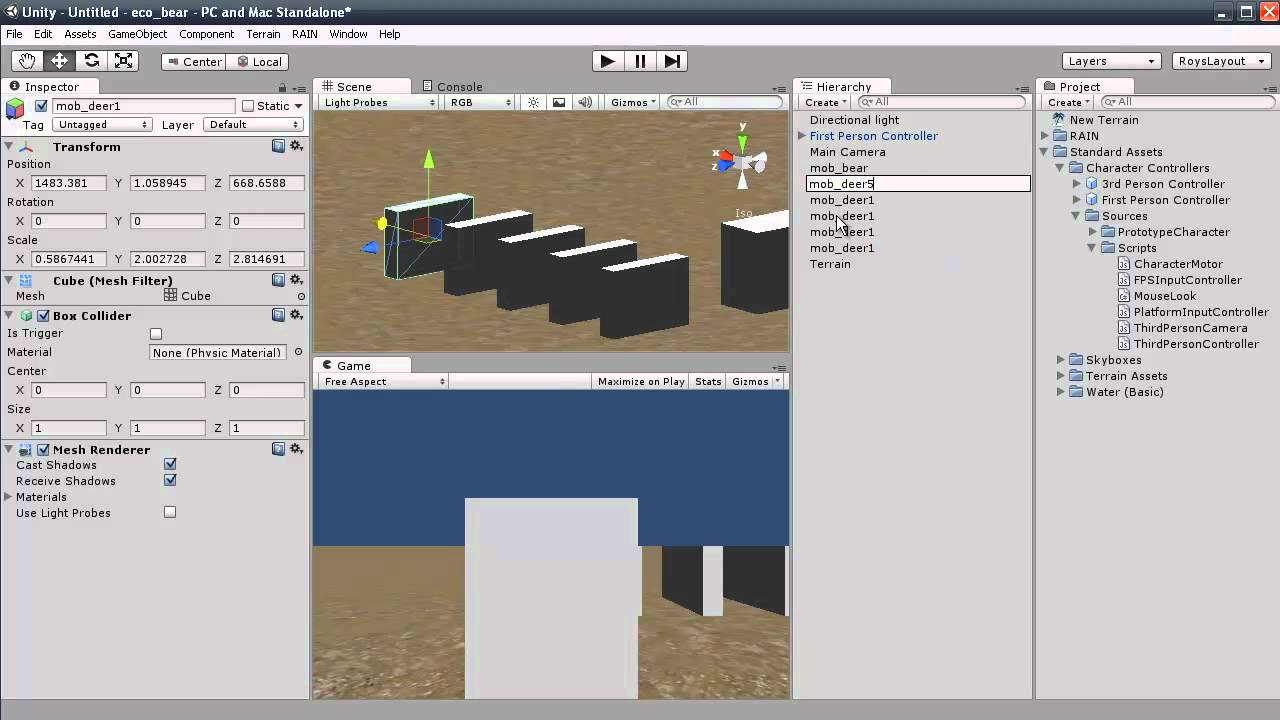Click the Scale Y field
1280x720 pixels.
(167, 259)
